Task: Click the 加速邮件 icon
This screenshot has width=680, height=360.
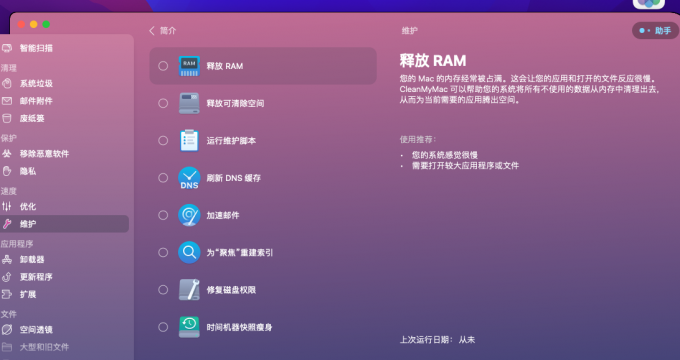Action: (189, 215)
